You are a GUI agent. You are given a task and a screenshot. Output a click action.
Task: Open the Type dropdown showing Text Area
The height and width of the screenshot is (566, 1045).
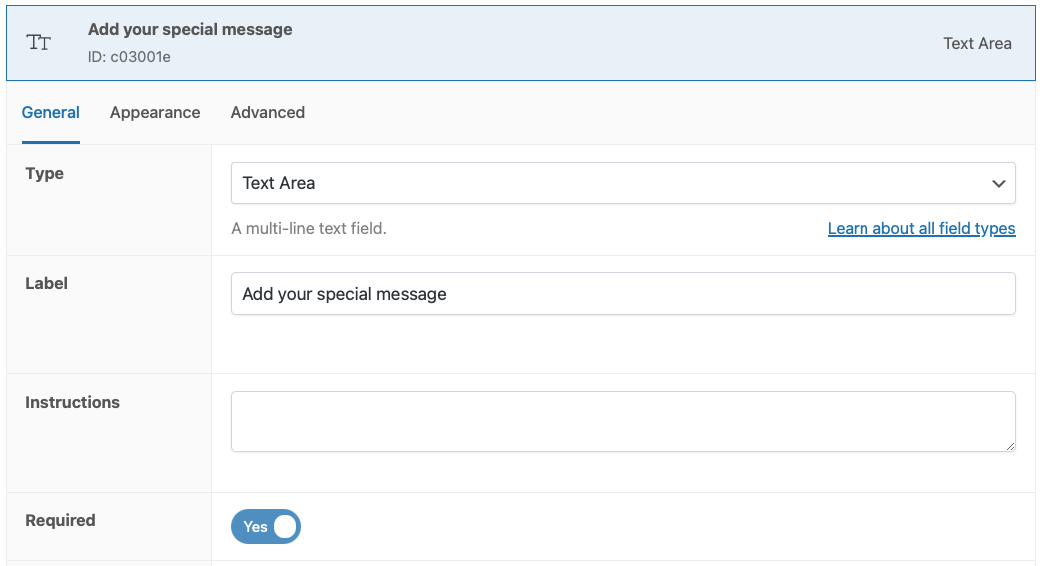[x=623, y=183]
